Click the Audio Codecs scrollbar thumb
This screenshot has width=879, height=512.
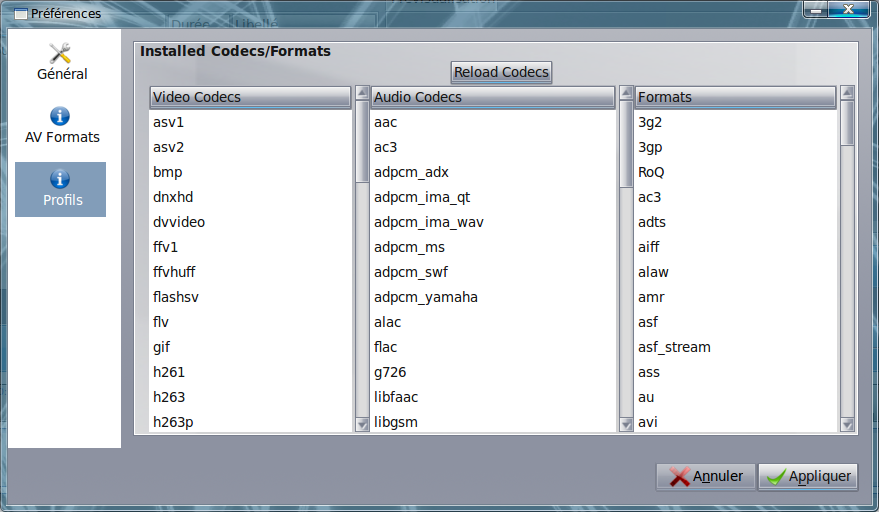click(626, 144)
